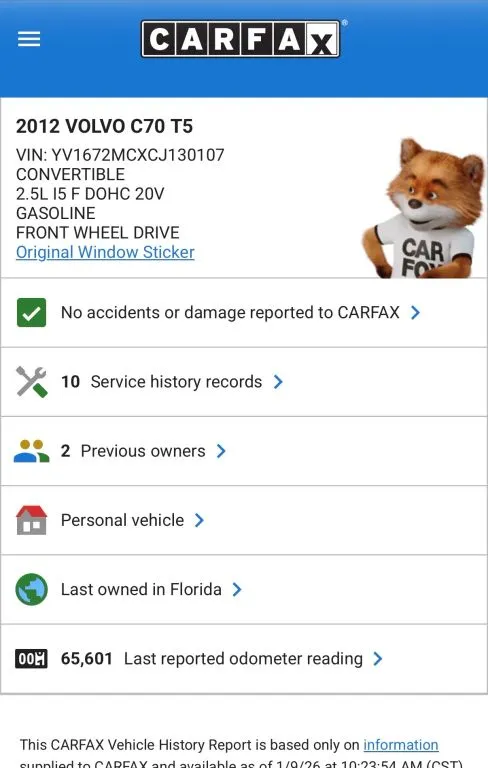Click the Car Fox mascot image
488x768 pixels.
(424, 208)
